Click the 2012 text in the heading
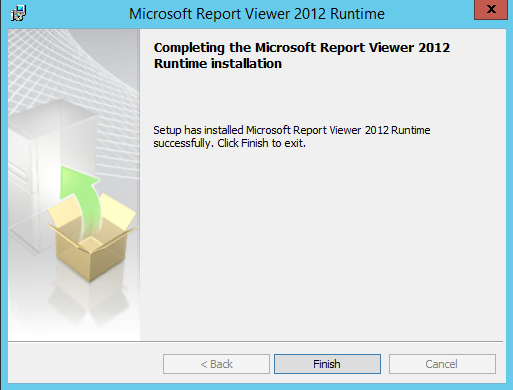The image size is (513, 390). coord(434,47)
